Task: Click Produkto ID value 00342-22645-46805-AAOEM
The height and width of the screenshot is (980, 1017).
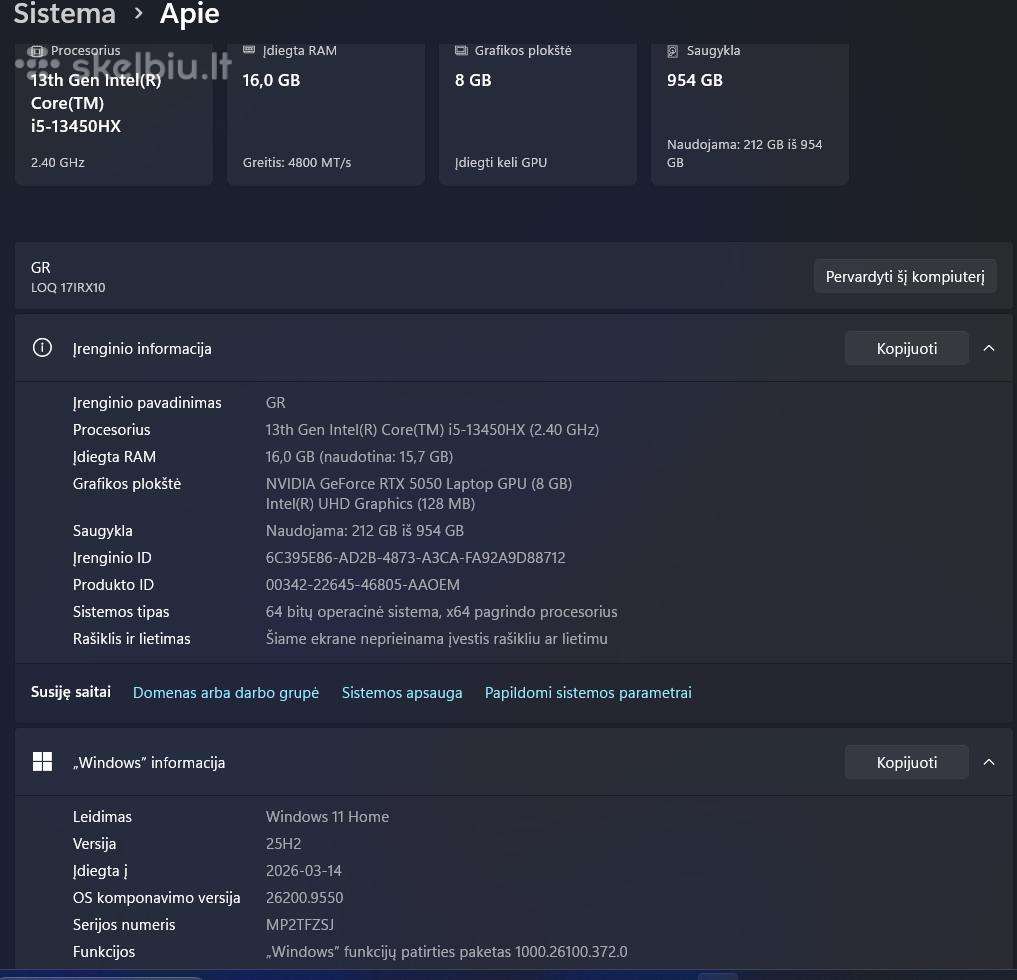Action: 363,584
